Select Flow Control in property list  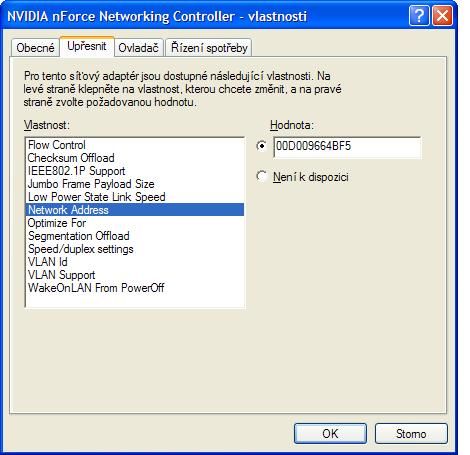135,145
